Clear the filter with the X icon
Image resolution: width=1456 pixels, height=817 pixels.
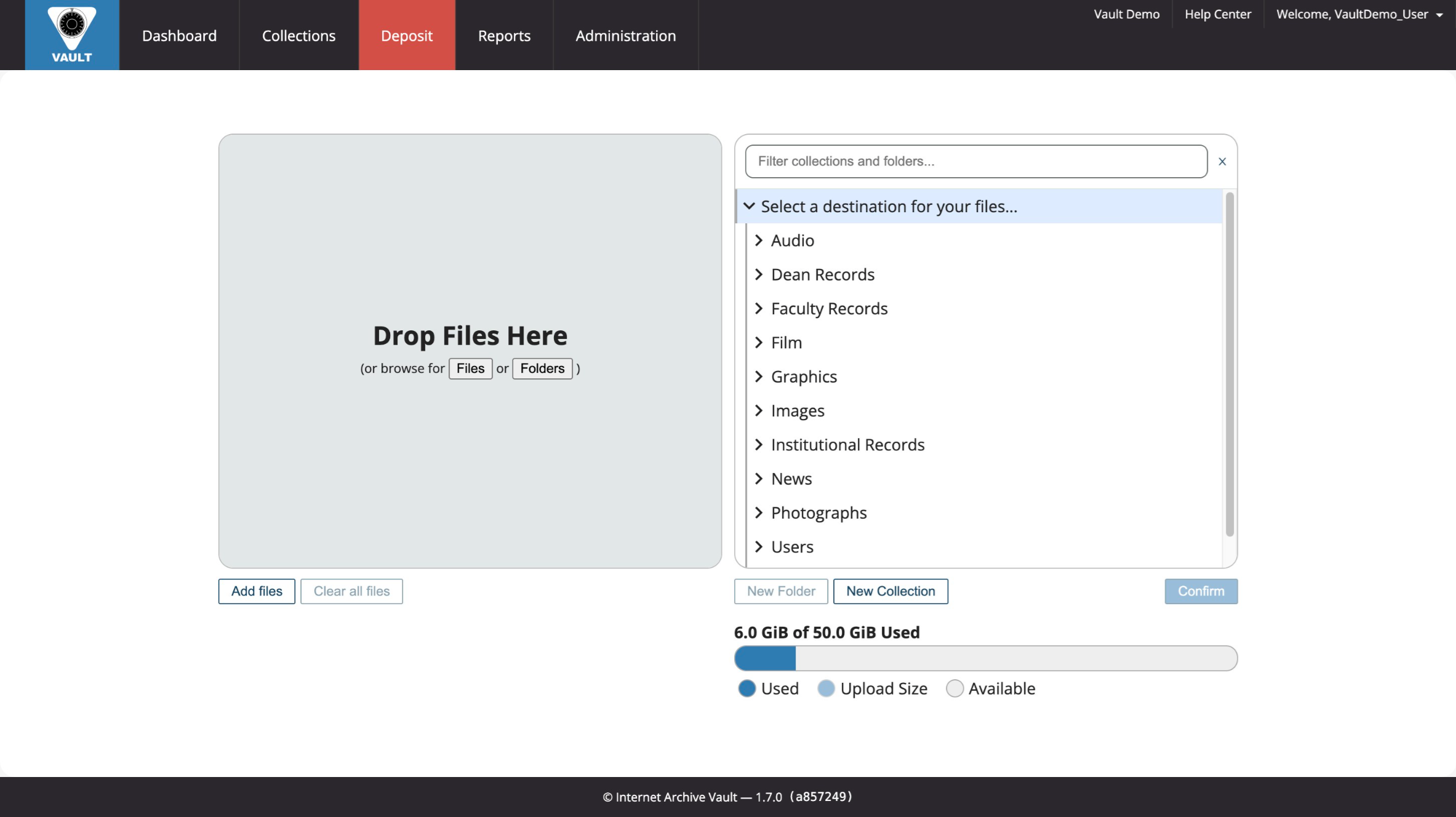point(1222,161)
